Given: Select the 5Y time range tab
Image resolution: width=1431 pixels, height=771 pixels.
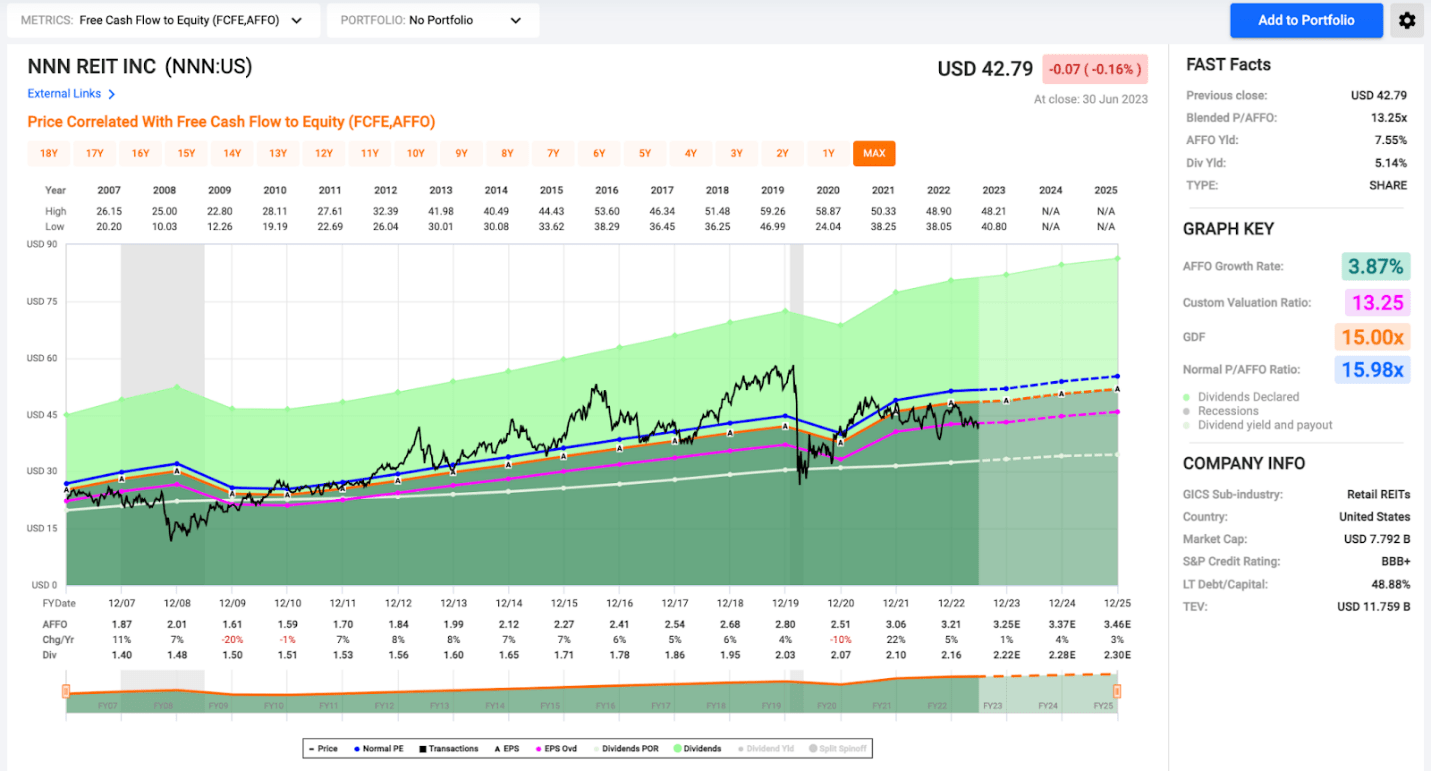Looking at the screenshot, I should [x=645, y=153].
